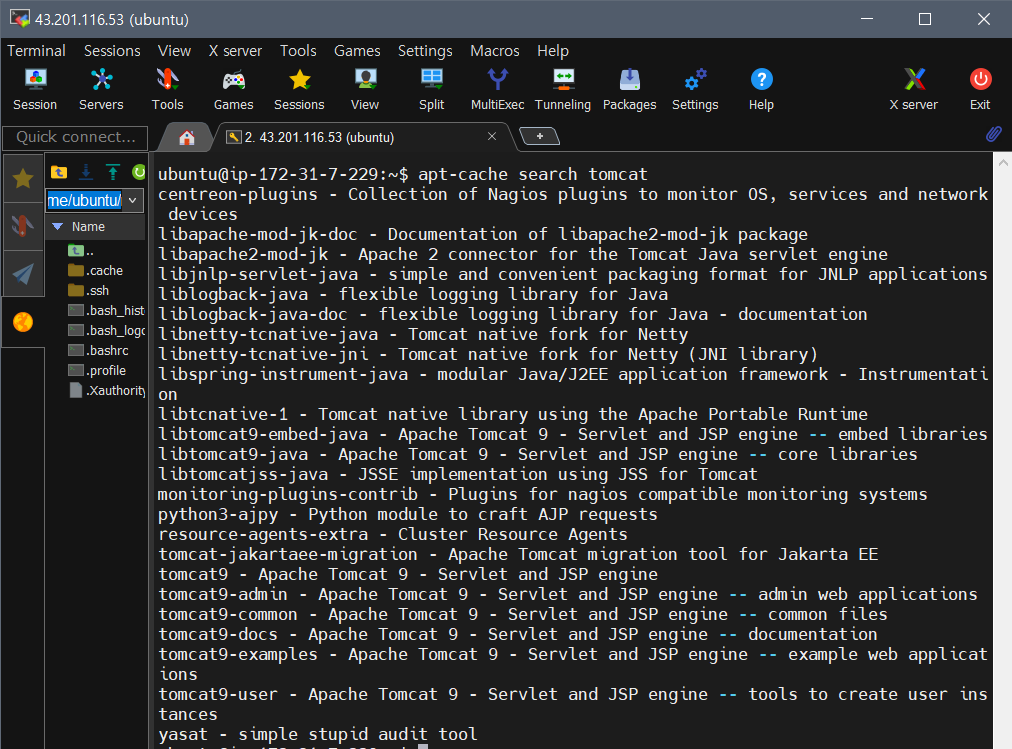The height and width of the screenshot is (749, 1012).
Task: Open the Help menu in the menu bar
Action: click(x=552, y=50)
